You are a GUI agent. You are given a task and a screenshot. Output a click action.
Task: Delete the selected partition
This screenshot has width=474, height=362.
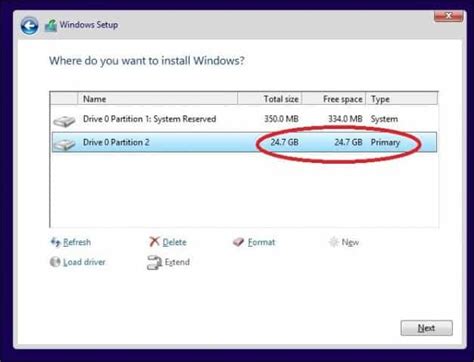(x=174, y=242)
